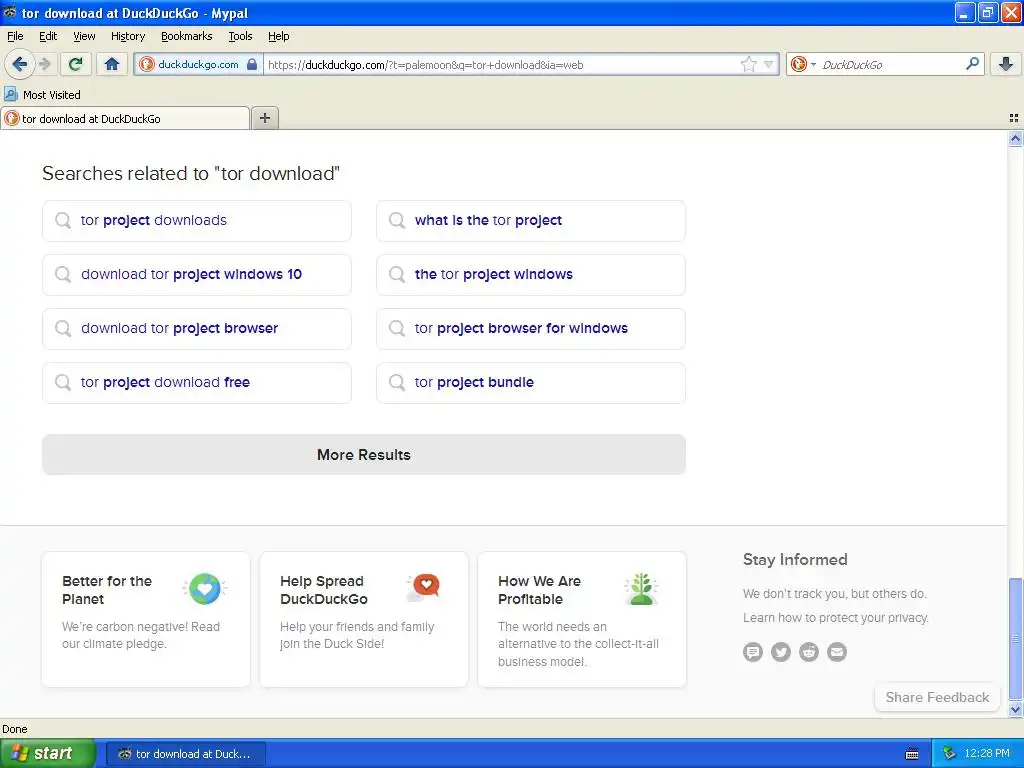This screenshot has width=1024, height=768.
Task: Click the tab's DuckDuckGo favicon
Action: pyautogui.click(x=12, y=118)
